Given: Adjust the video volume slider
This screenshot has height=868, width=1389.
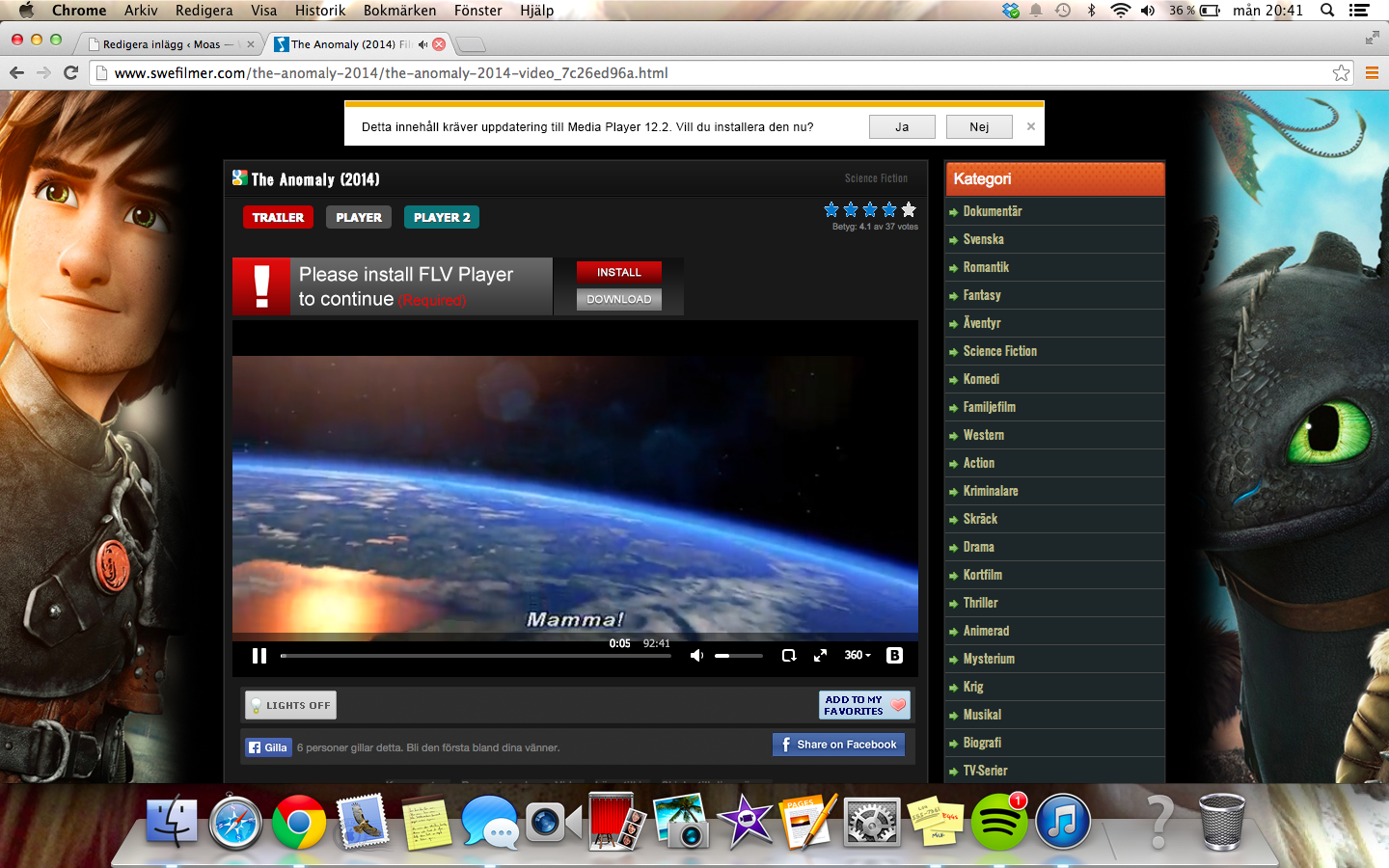Looking at the screenshot, I should (738, 656).
